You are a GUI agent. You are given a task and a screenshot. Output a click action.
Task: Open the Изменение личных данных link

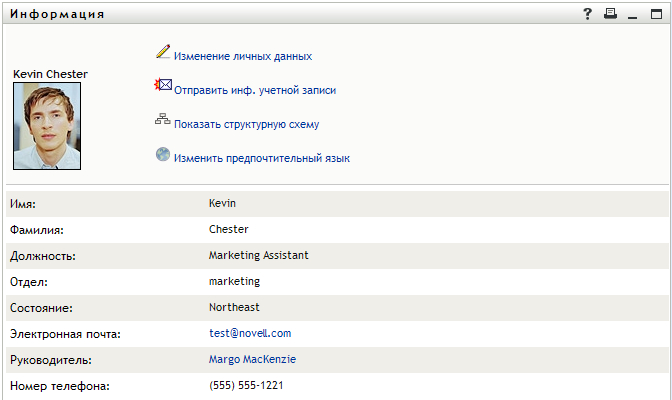[x=243, y=57]
